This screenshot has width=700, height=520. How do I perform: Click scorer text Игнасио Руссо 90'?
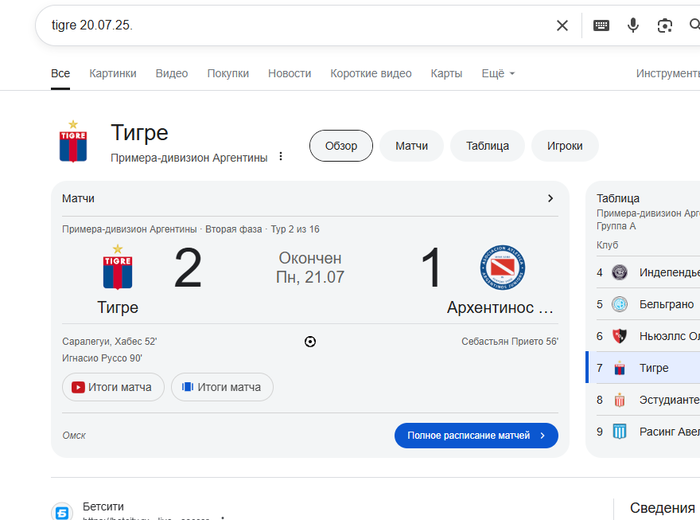pyautogui.click(x=102, y=358)
